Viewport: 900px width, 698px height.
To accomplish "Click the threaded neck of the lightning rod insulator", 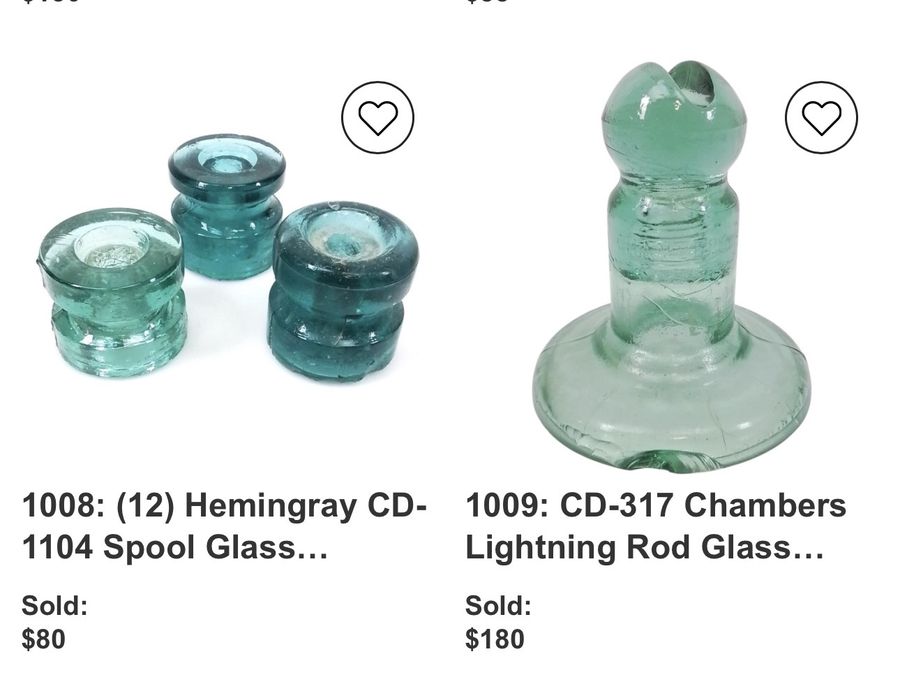I will click(x=673, y=230).
